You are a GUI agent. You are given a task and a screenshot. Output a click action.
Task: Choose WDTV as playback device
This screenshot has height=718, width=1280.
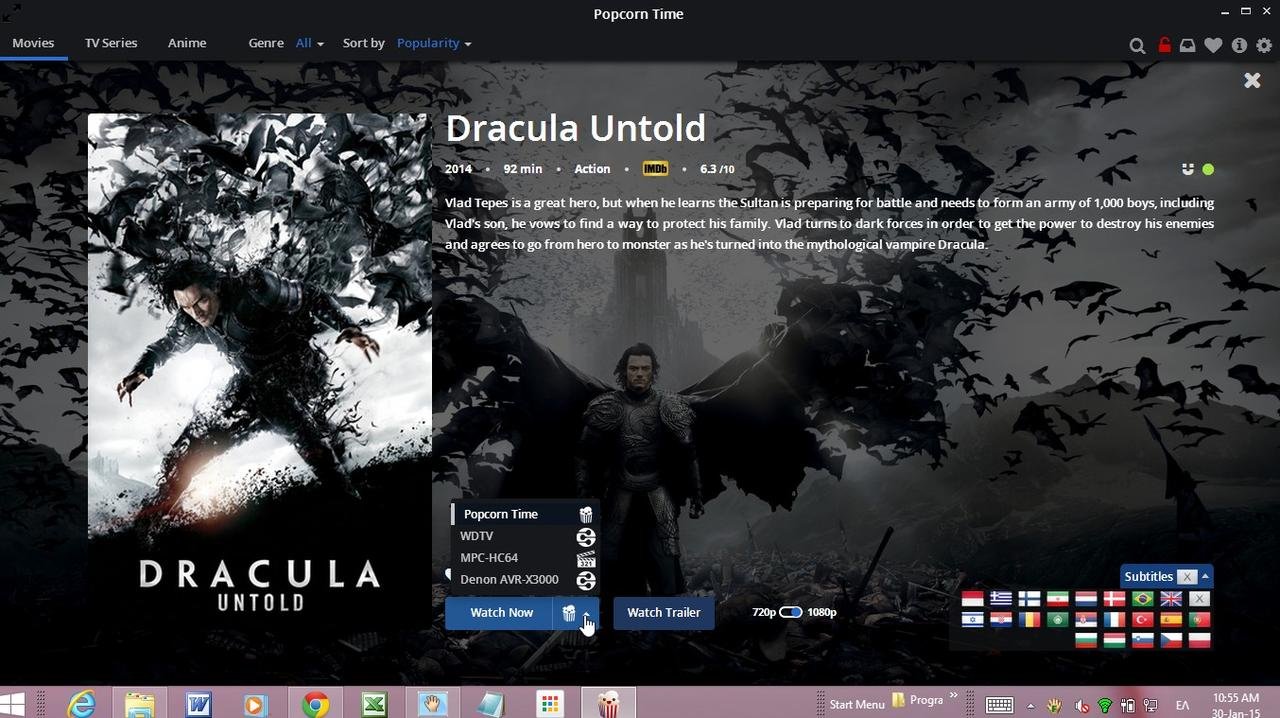tap(524, 536)
